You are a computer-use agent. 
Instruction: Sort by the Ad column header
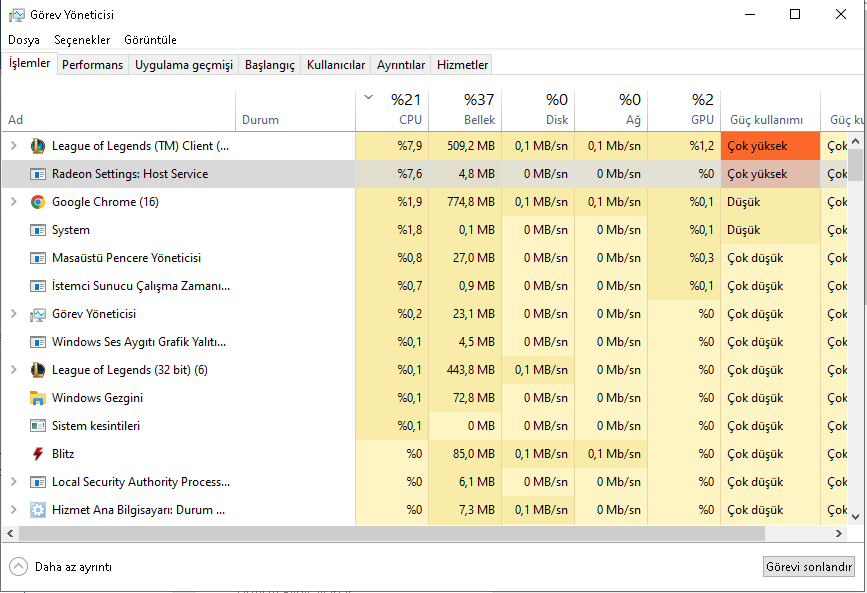coord(119,110)
